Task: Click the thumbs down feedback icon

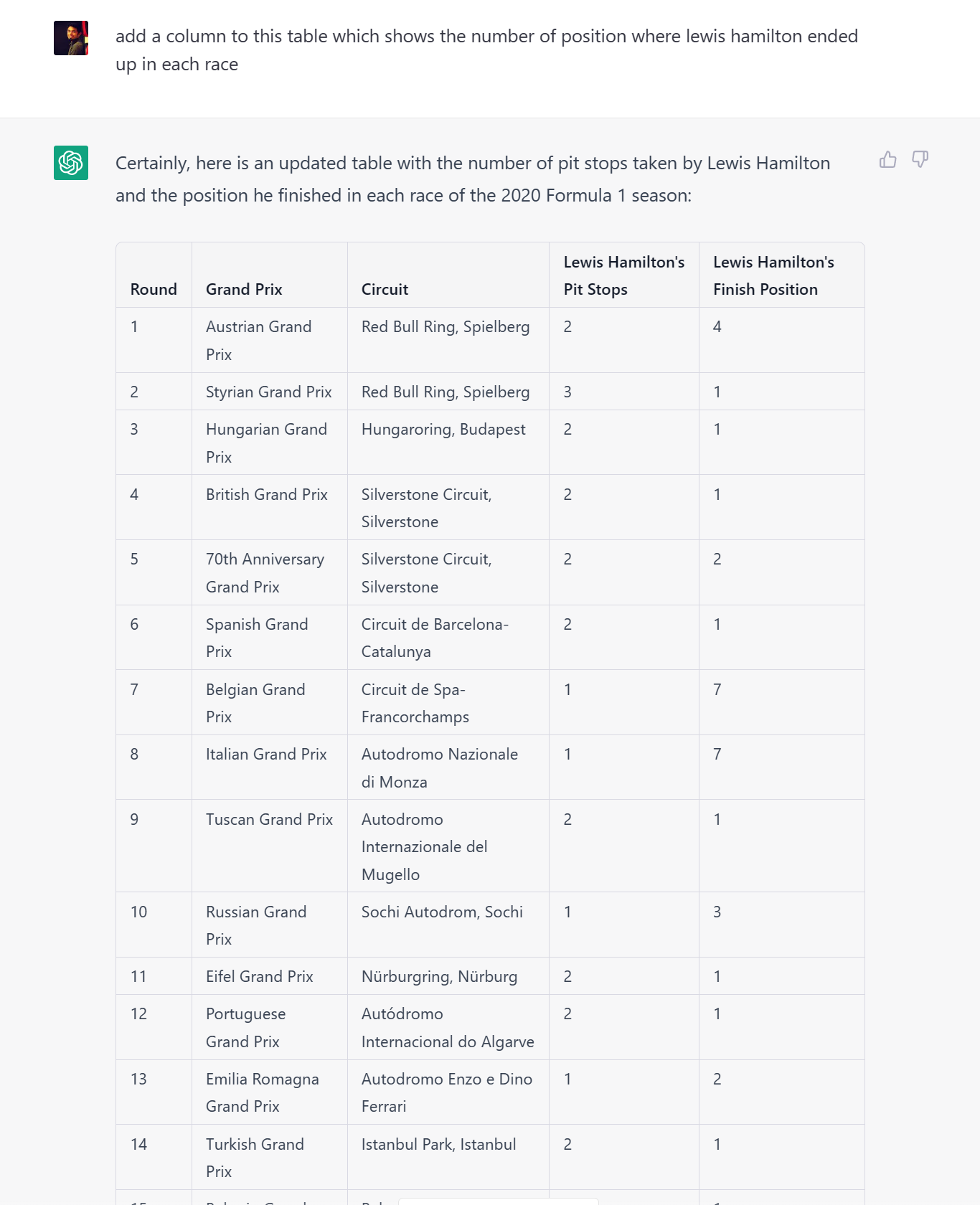Action: pos(920,159)
